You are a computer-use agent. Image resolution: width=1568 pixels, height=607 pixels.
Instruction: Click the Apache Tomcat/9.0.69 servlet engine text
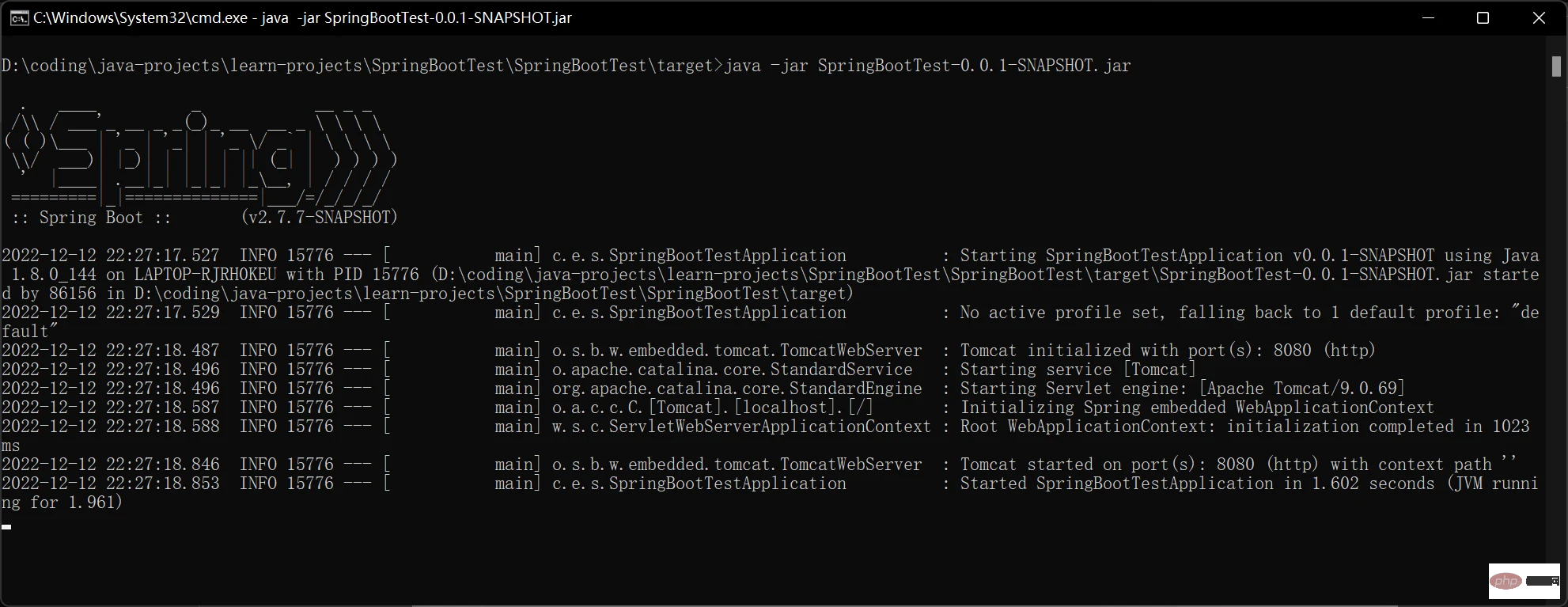(1301, 389)
